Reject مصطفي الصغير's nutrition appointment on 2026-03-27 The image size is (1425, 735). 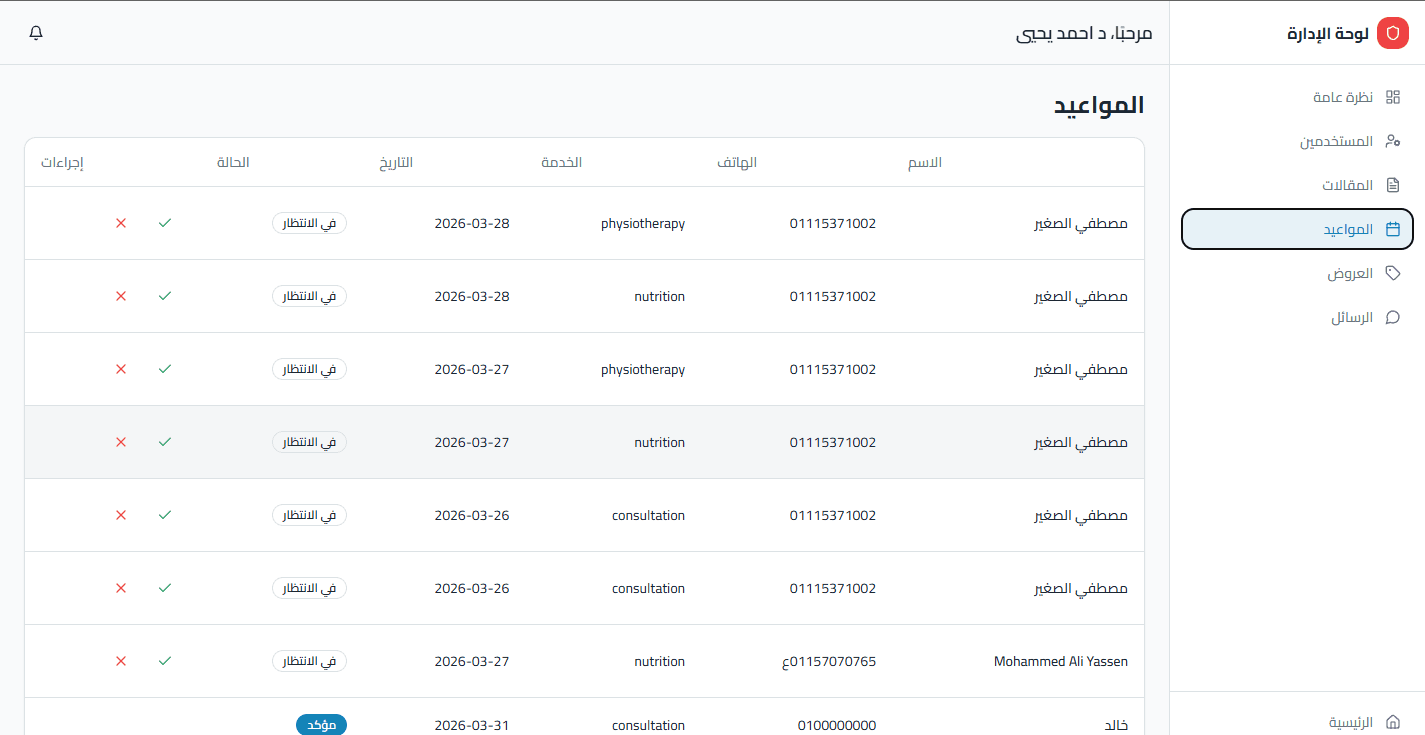point(121,442)
